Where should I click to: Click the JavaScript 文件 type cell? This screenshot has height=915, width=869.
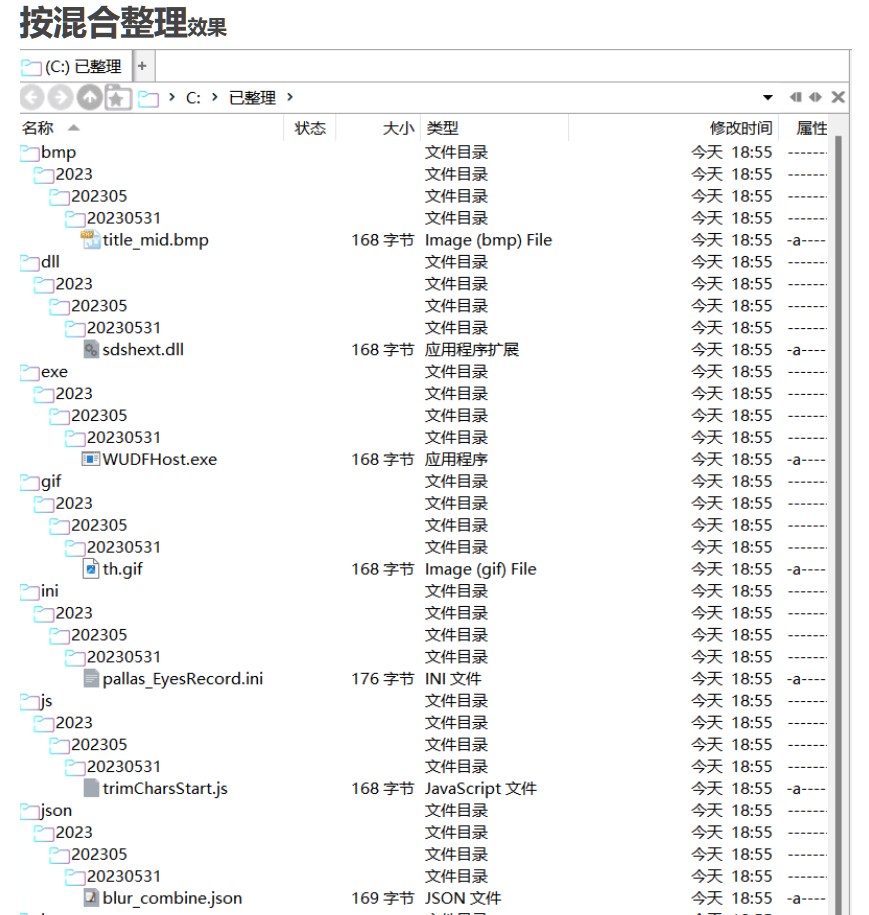click(480, 788)
